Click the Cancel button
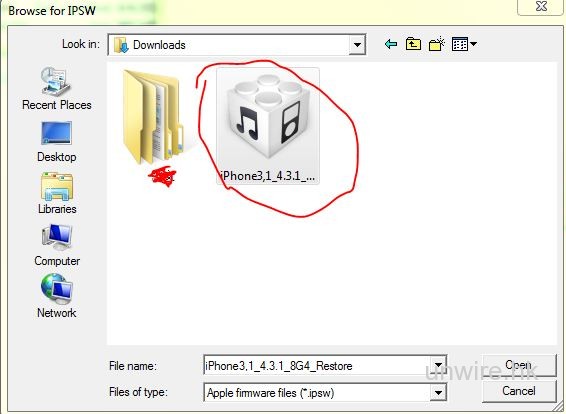The image size is (566, 414). [519, 391]
